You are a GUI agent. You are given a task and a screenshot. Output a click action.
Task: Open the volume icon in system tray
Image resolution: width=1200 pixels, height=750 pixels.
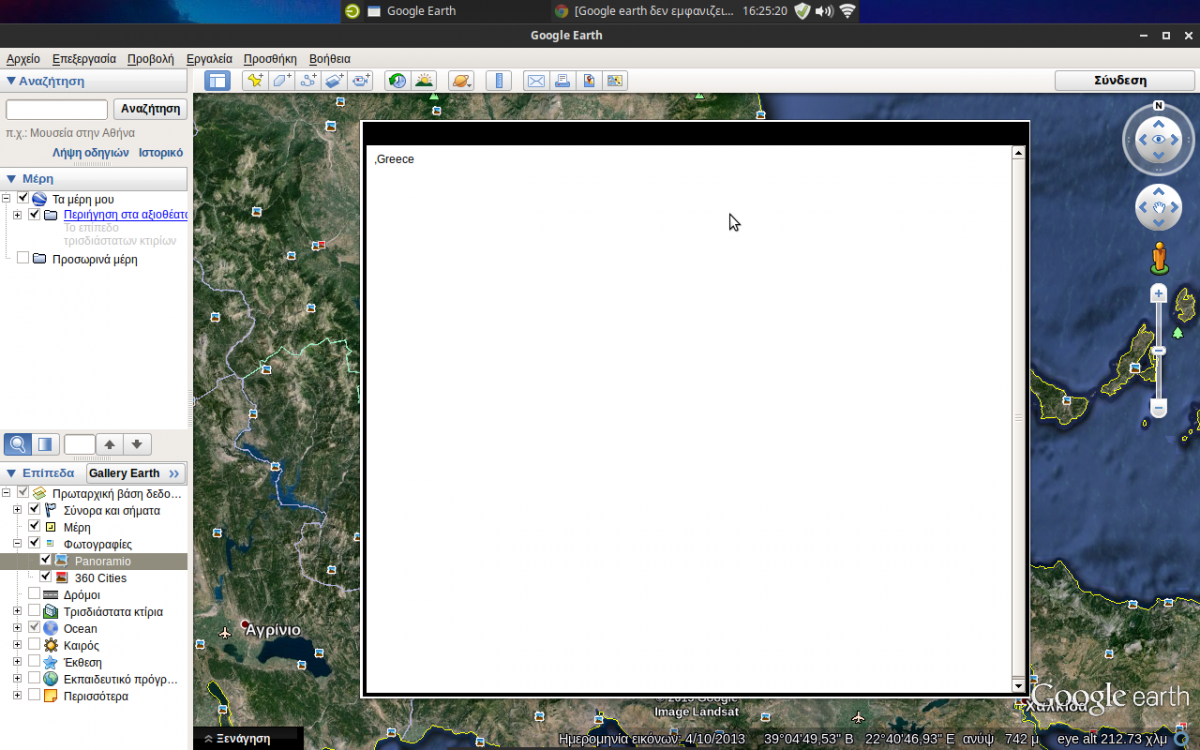pos(824,11)
